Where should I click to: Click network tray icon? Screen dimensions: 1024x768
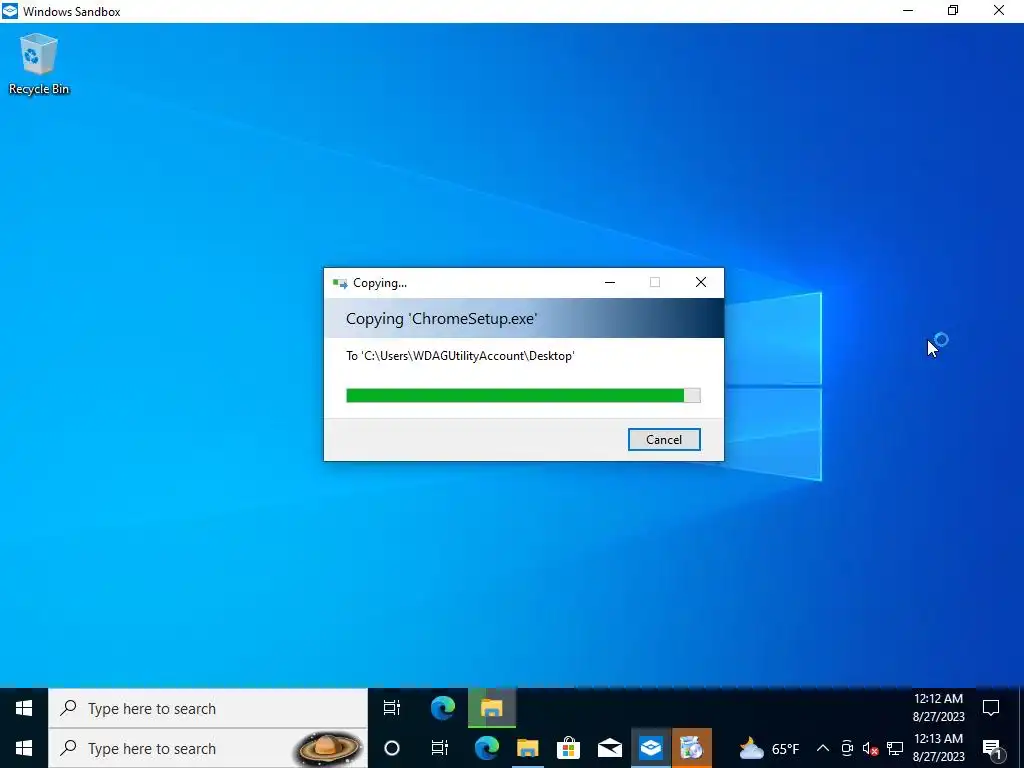pos(895,748)
